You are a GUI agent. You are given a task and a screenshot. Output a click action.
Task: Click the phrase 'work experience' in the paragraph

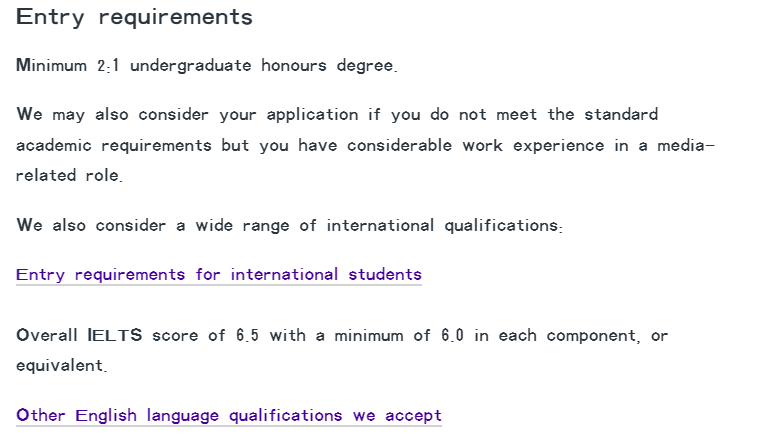point(533,145)
